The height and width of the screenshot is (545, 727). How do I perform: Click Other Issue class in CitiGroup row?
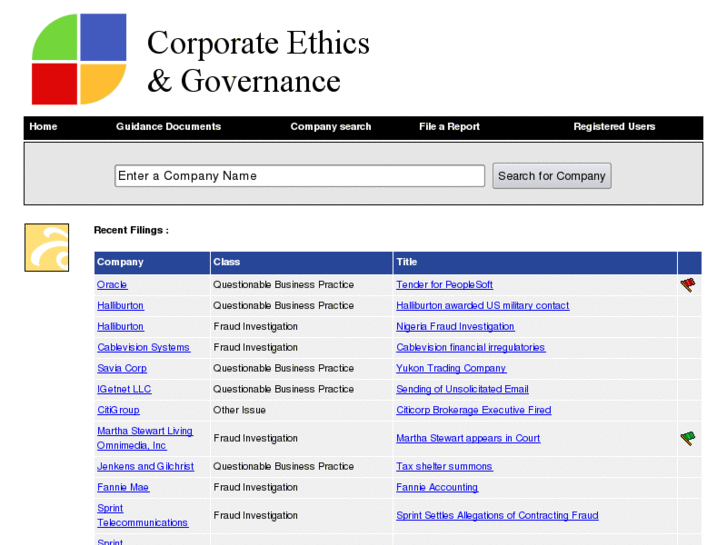[x=239, y=410]
